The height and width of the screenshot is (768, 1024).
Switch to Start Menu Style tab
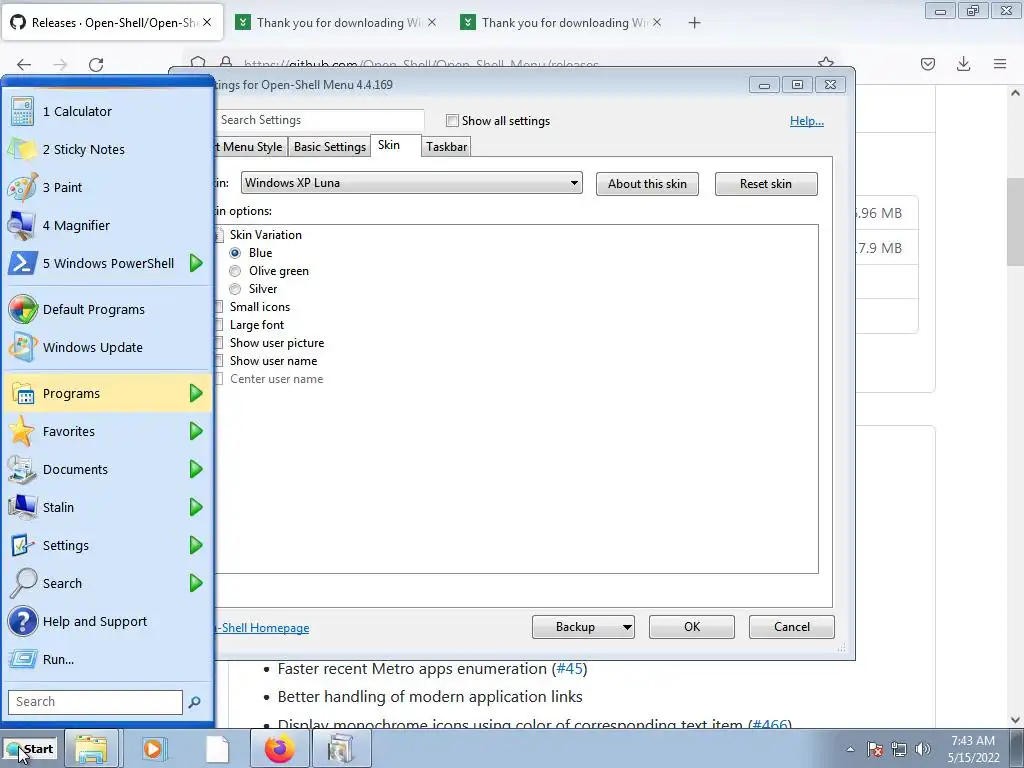[250, 147]
